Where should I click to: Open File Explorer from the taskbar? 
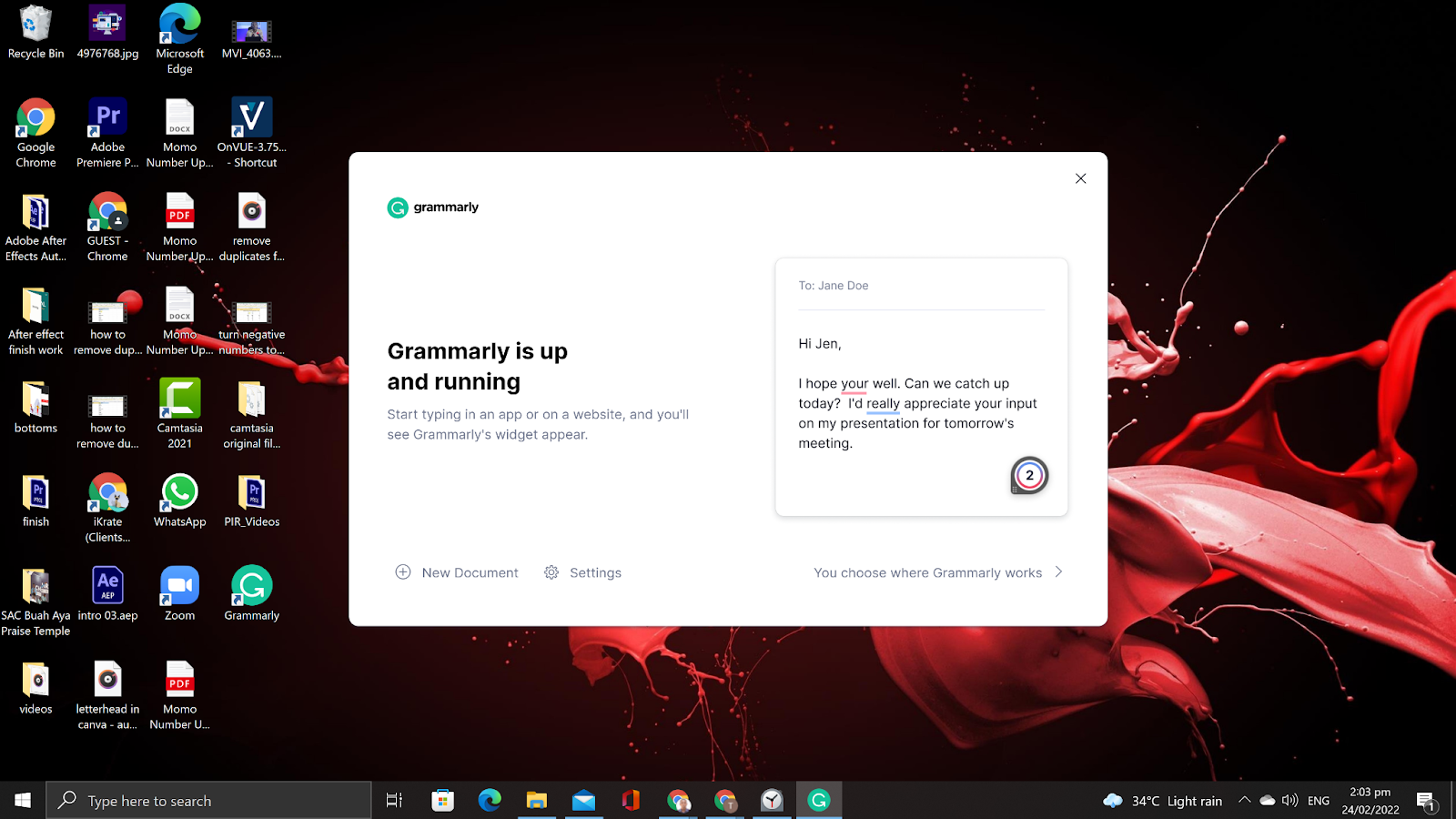(x=537, y=800)
